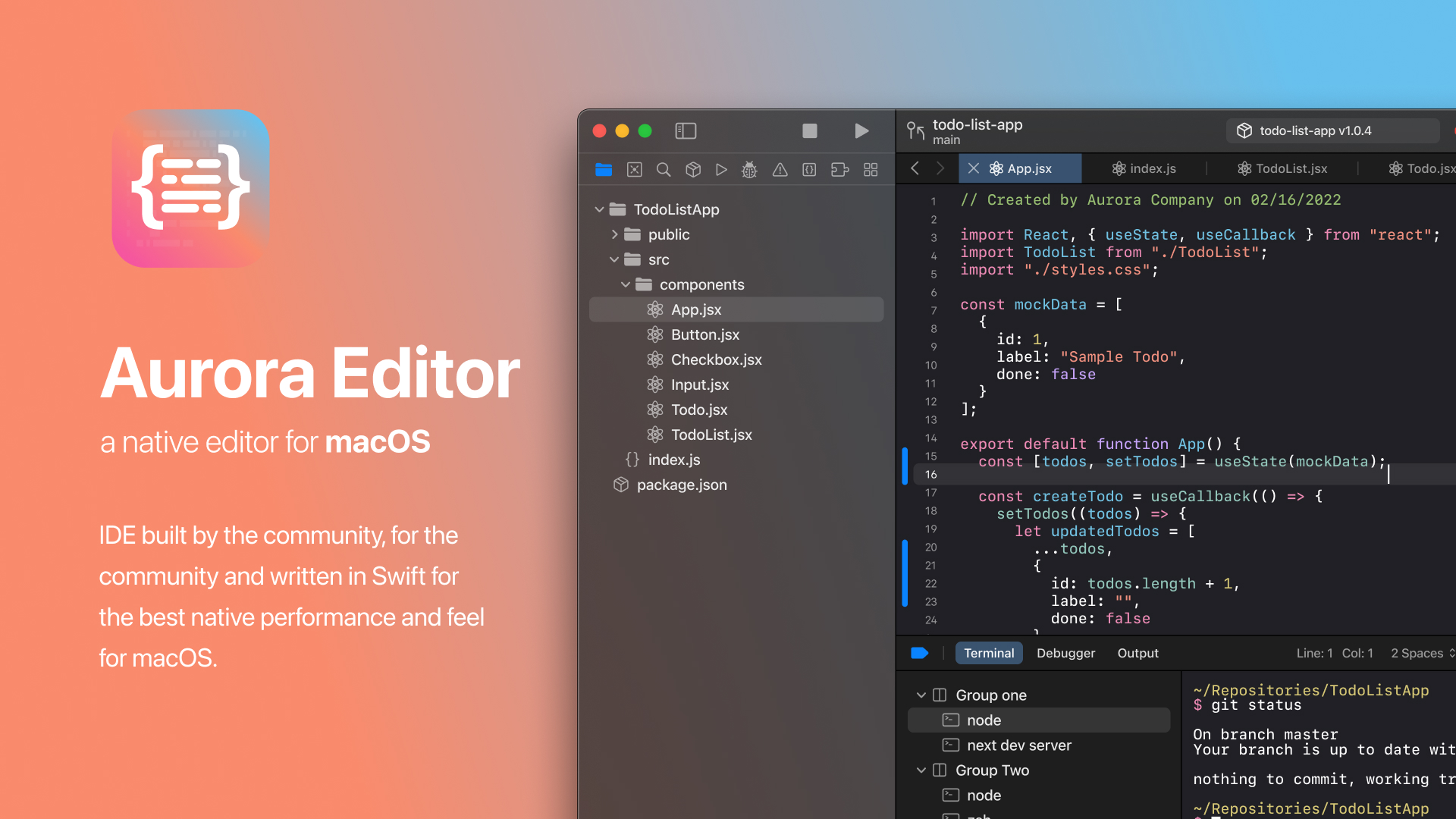The image size is (1456, 819).
Task: Select the TodoList.jsx editor tab
Action: [x=1291, y=168]
